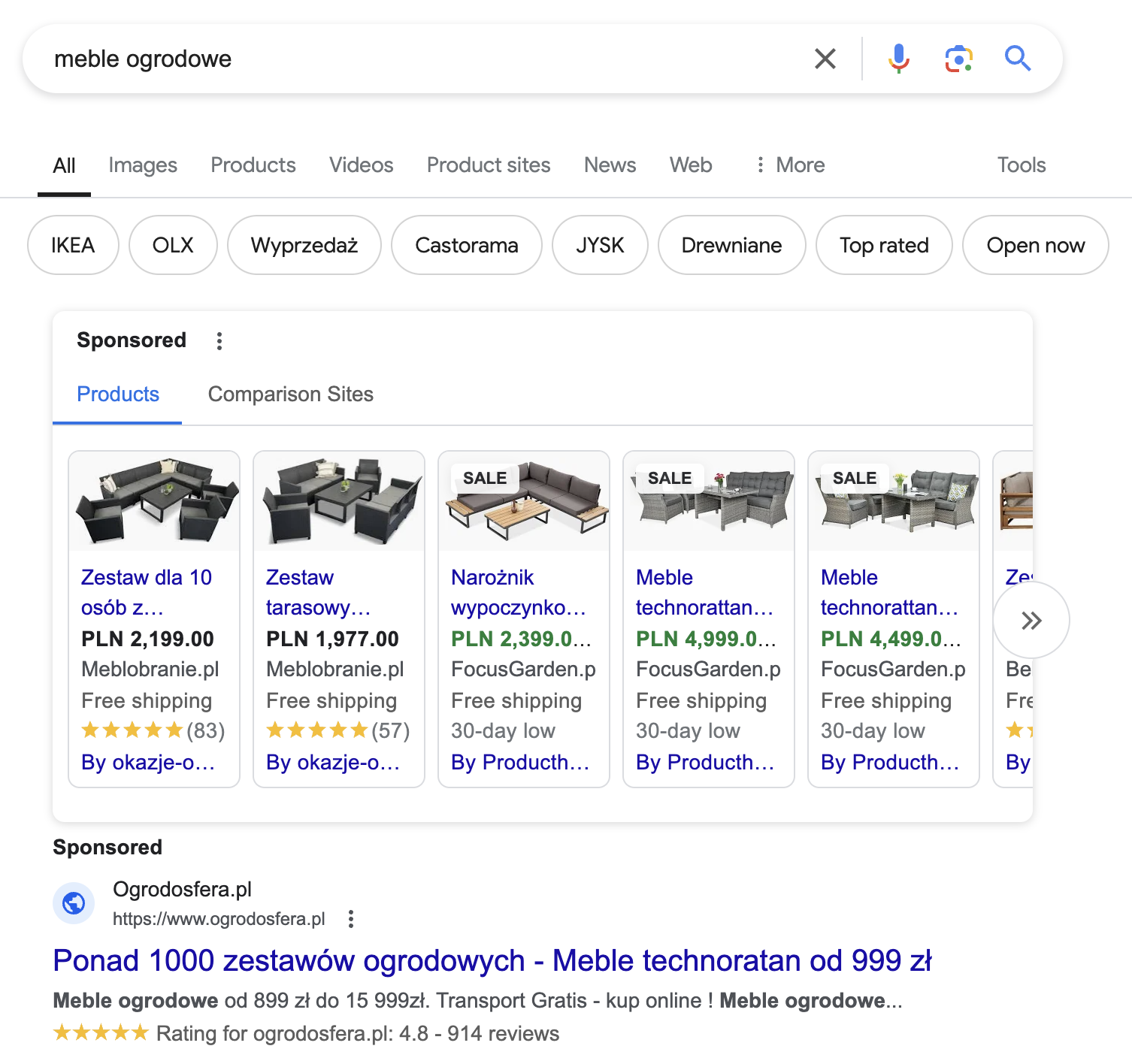Submit search with magnifying glass icon

pos(1018,59)
